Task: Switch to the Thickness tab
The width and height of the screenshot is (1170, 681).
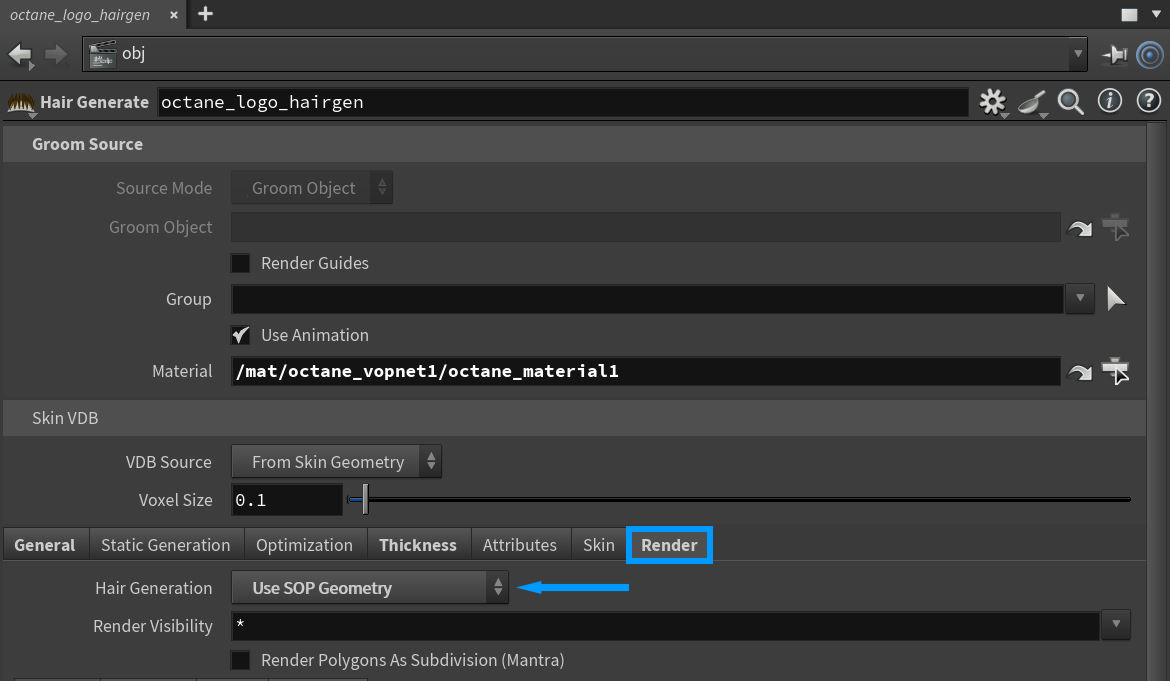Action: click(418, 545)
